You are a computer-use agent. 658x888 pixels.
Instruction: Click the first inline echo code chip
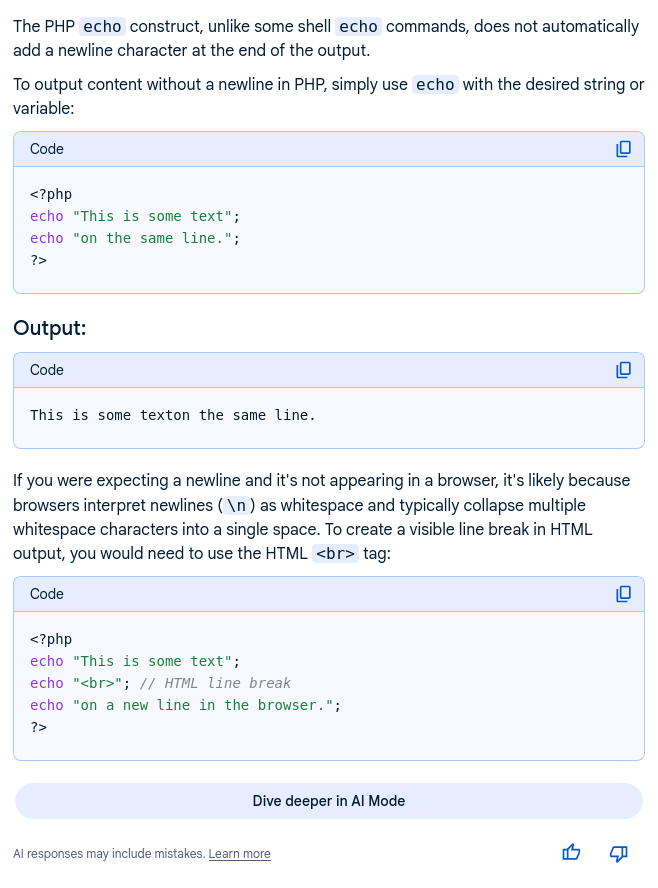[103, 27]
